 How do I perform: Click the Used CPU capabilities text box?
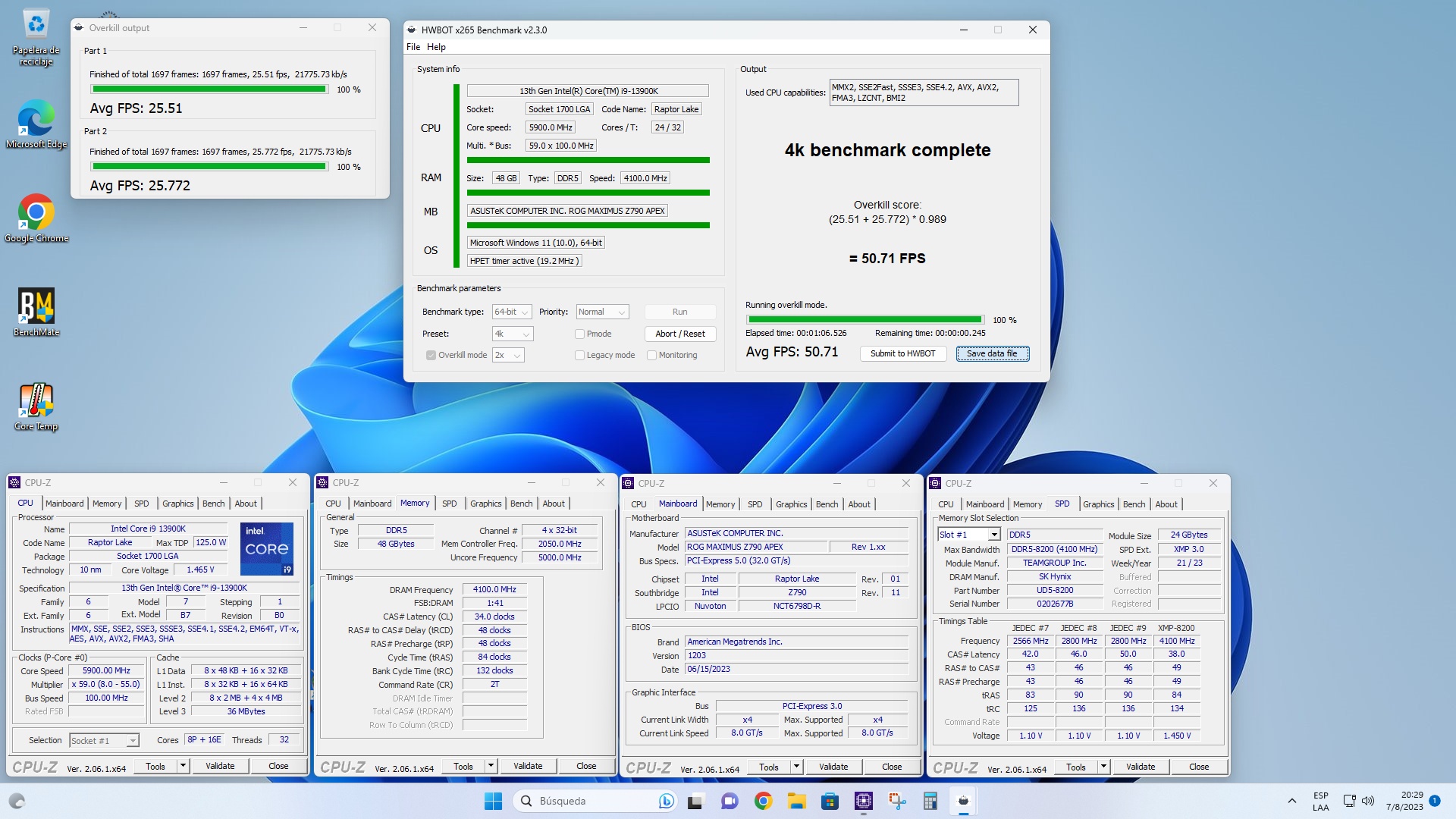(924, 93)
